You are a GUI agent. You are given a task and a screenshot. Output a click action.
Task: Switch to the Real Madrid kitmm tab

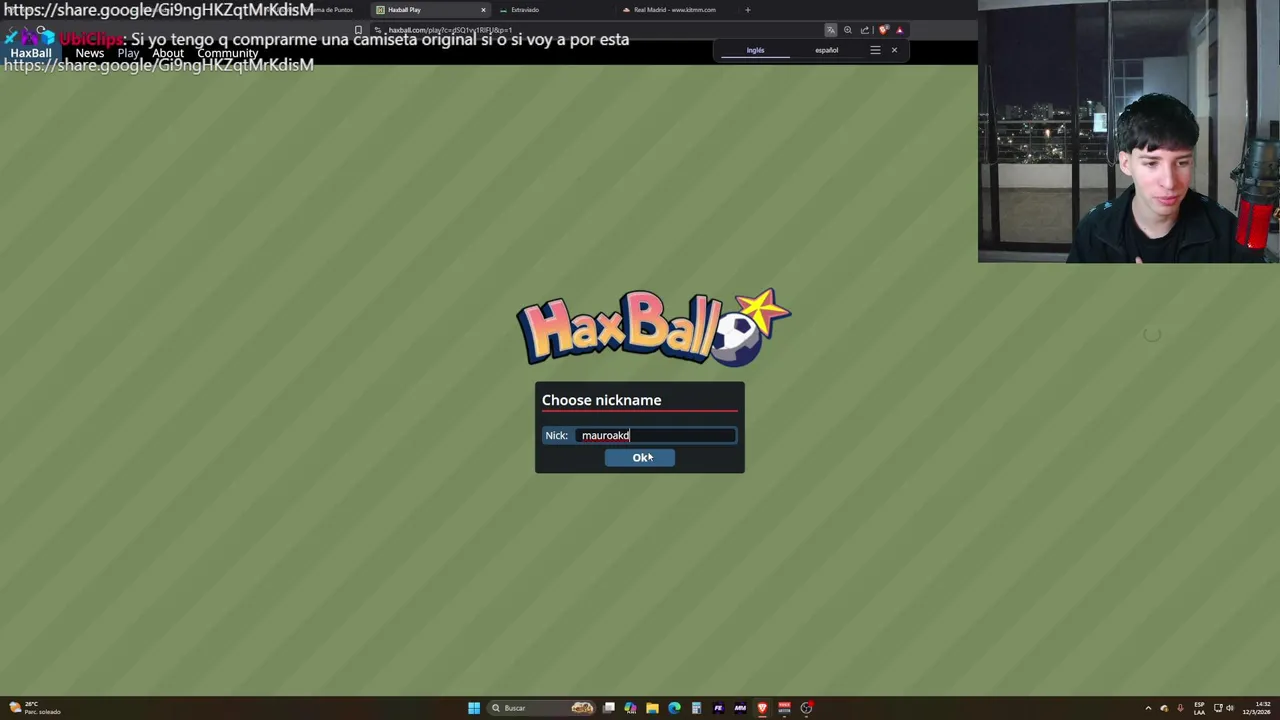pos(675,10)
